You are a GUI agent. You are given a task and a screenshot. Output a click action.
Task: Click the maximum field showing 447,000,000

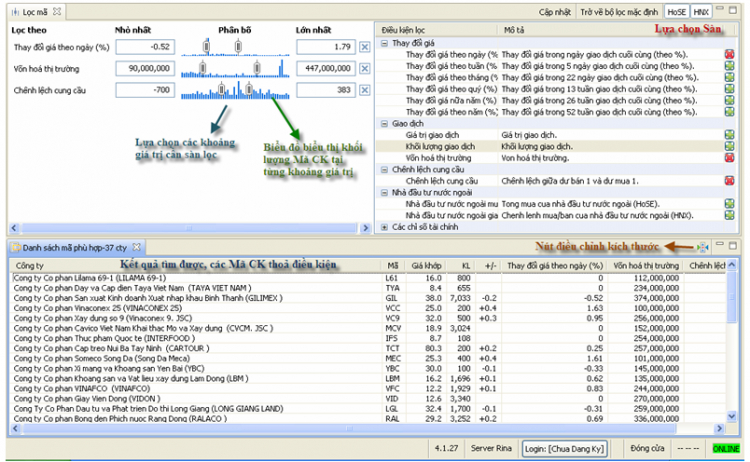(x=326, y=68)
